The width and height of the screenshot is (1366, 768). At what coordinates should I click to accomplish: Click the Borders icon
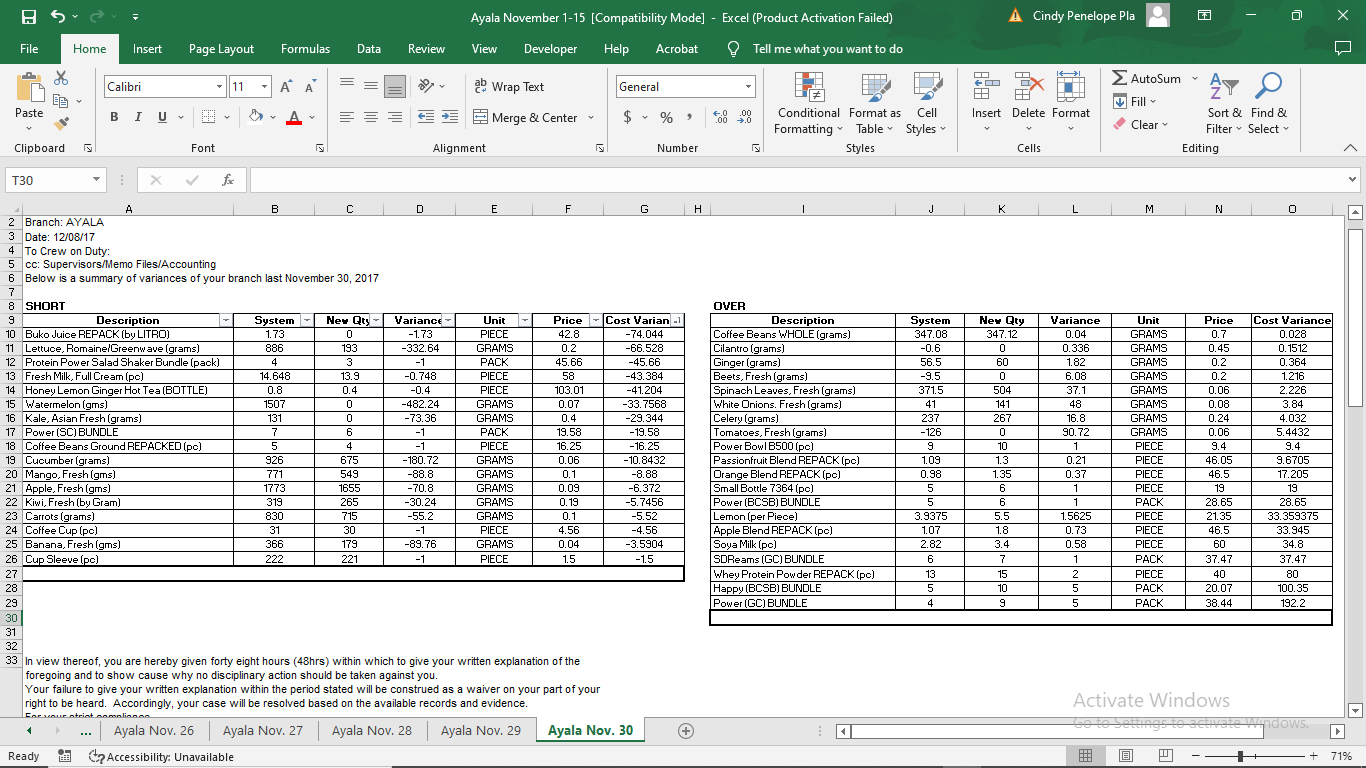pyautogui.click(x=208, y=117)
